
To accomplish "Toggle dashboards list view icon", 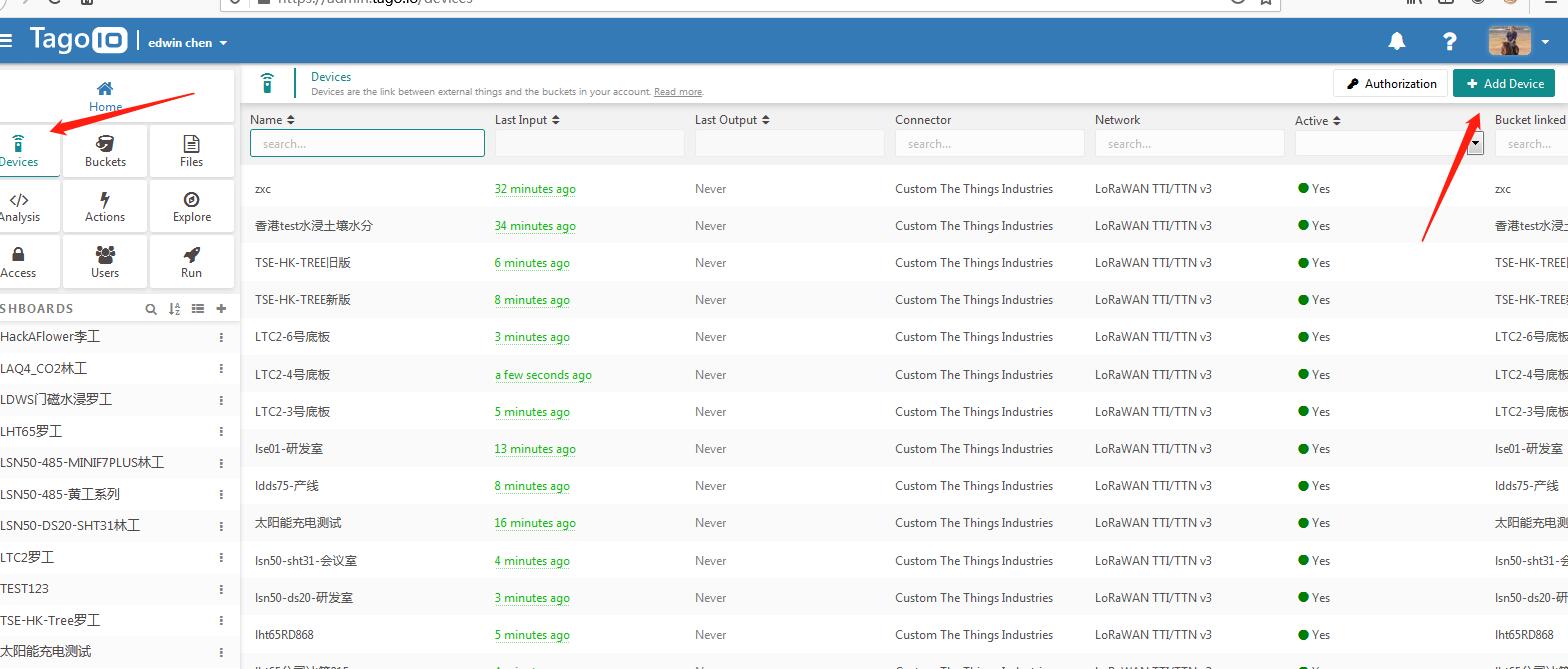I will point(198,309).
